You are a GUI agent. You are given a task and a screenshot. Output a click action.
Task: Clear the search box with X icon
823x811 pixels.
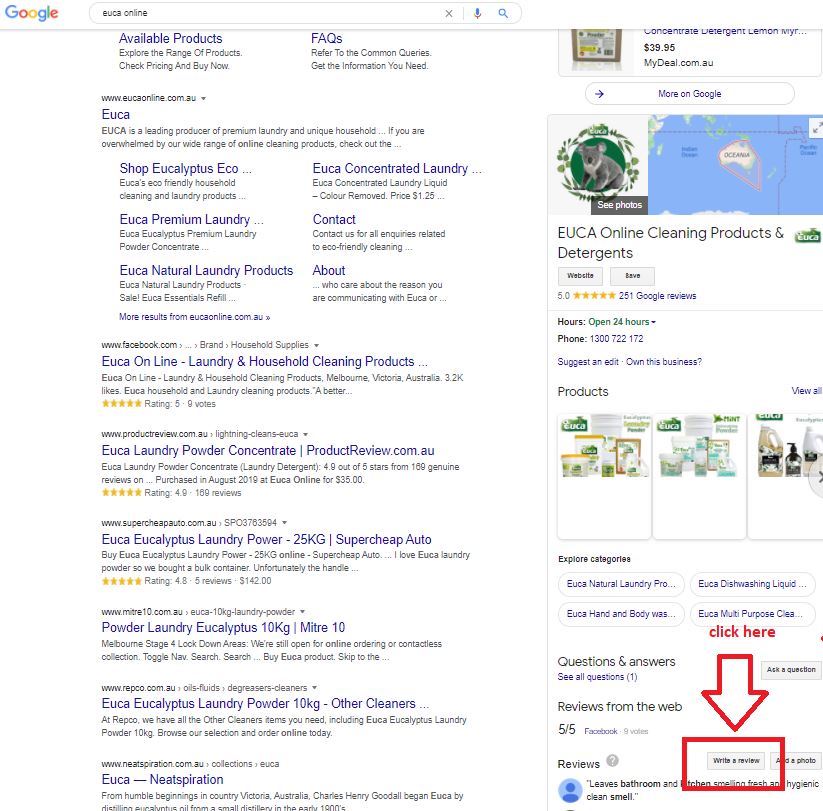tap(449, 14)
